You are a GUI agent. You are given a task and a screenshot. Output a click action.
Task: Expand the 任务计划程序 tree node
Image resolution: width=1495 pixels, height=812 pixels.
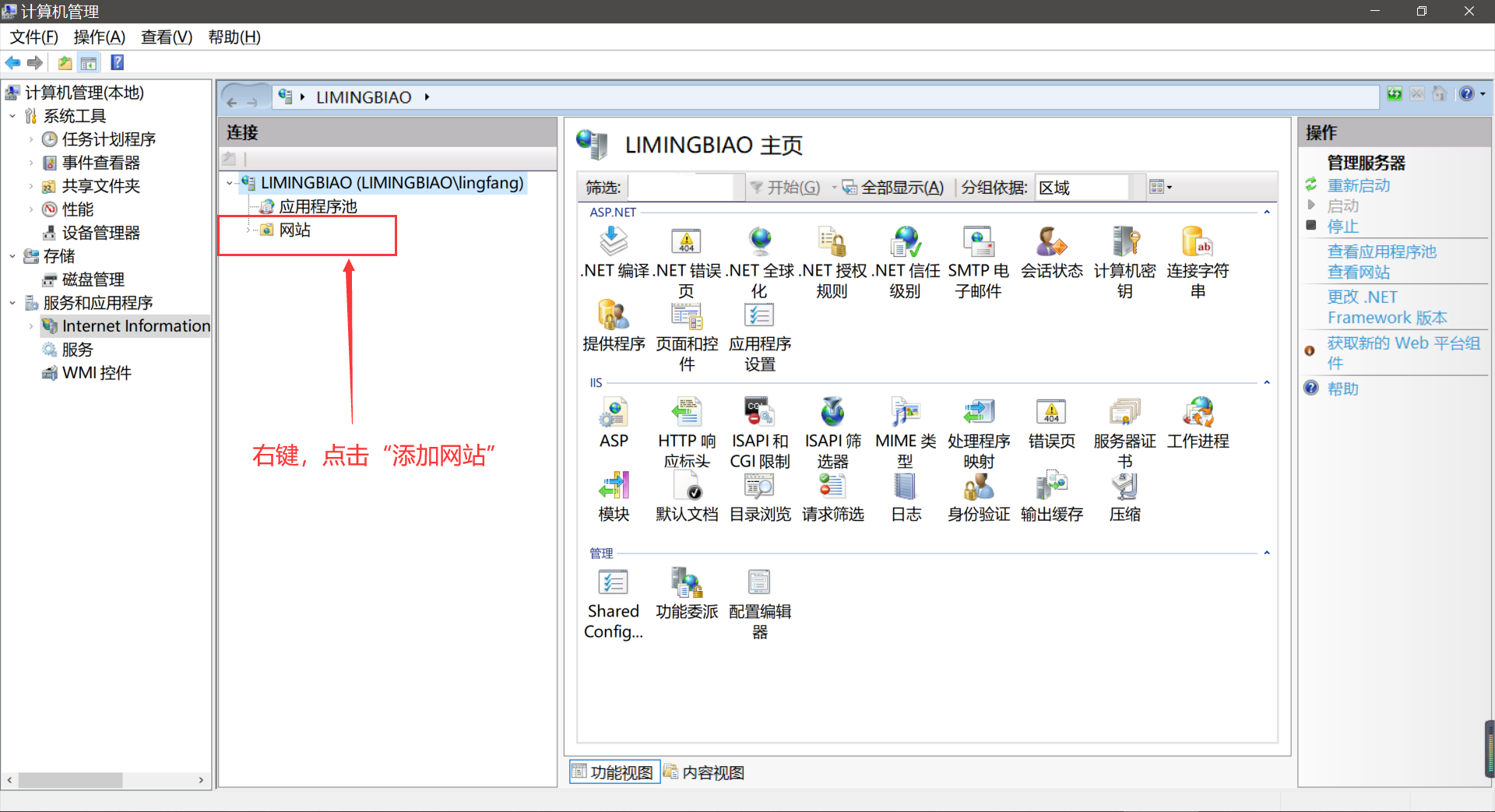pos(31,139)
